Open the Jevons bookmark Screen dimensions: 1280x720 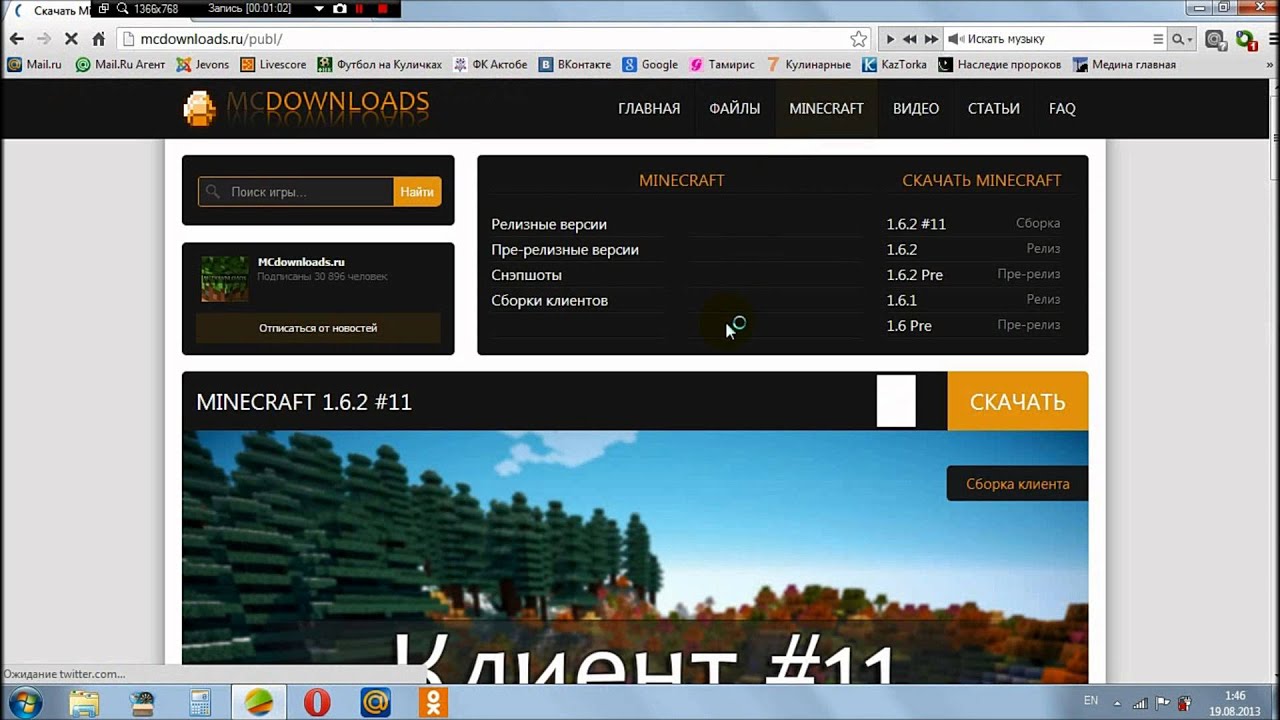[202, 64]
